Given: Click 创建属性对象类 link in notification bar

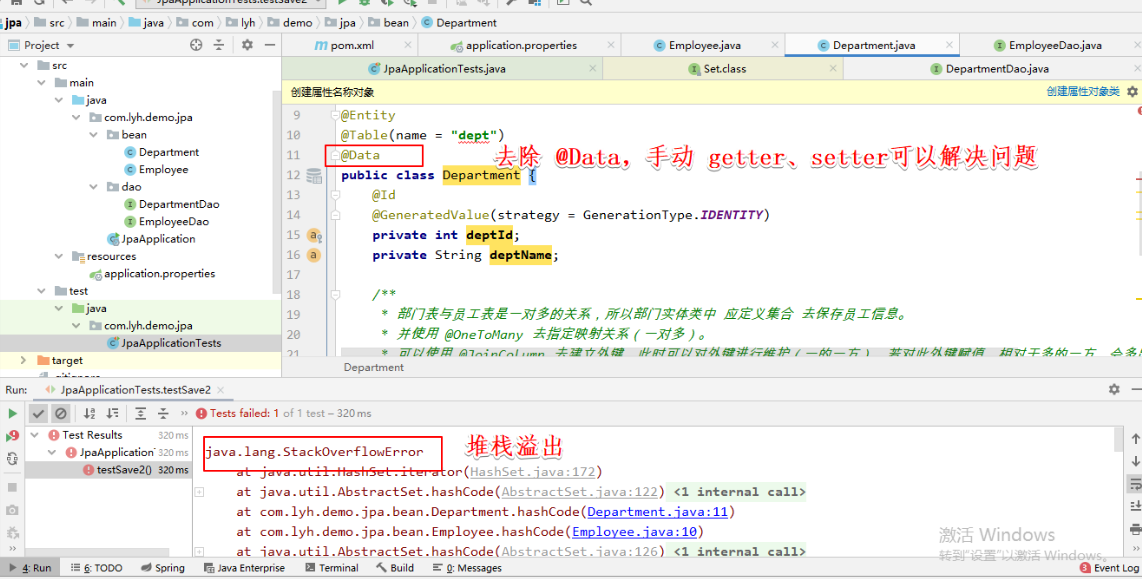Looking at the screenshot, I should pos(1083,92).
